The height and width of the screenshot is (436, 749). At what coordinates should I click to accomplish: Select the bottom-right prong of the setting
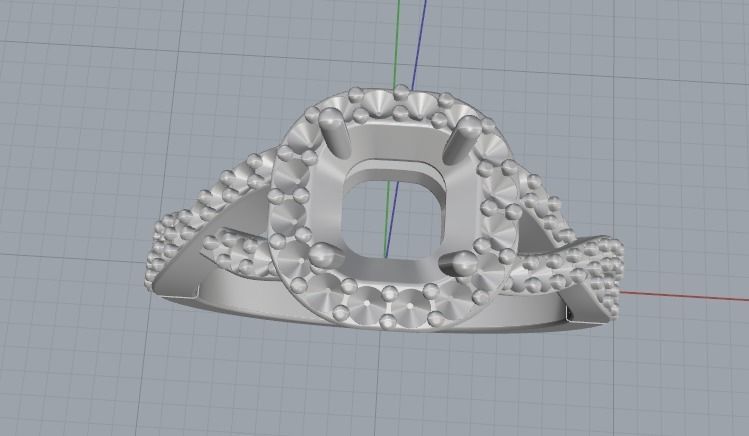(458, 264)
